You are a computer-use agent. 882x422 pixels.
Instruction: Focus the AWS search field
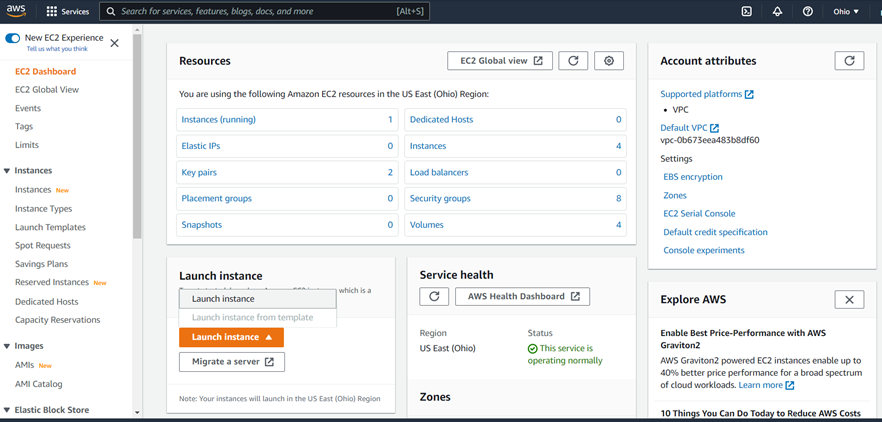(264, 11)
